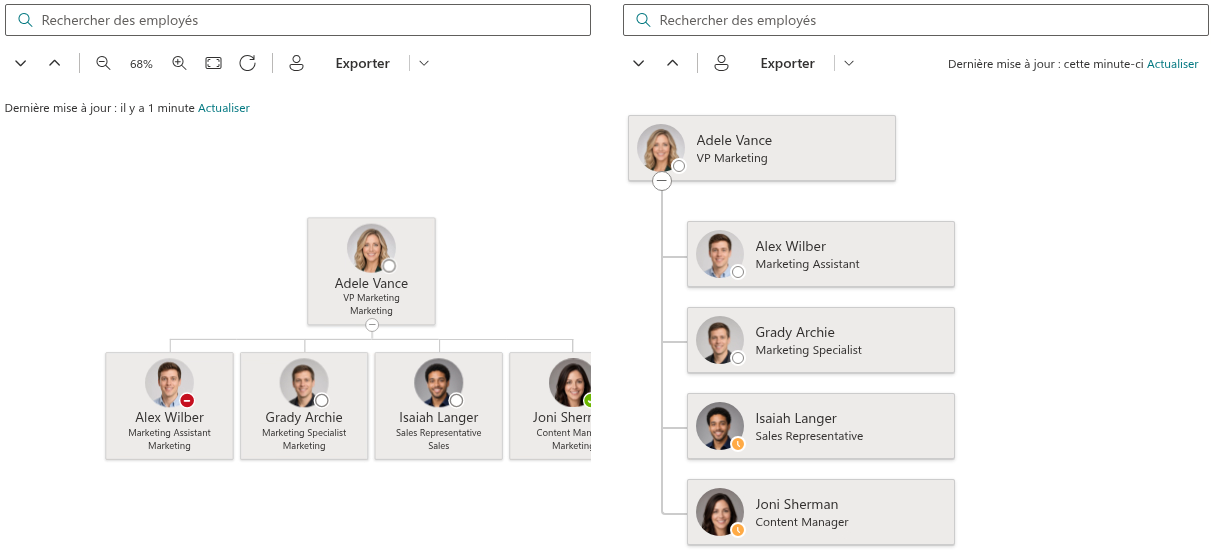Click Grady Archie photo in right tree
The width and height of the screenshot is (1220, 560).
[x=720, y=340]
